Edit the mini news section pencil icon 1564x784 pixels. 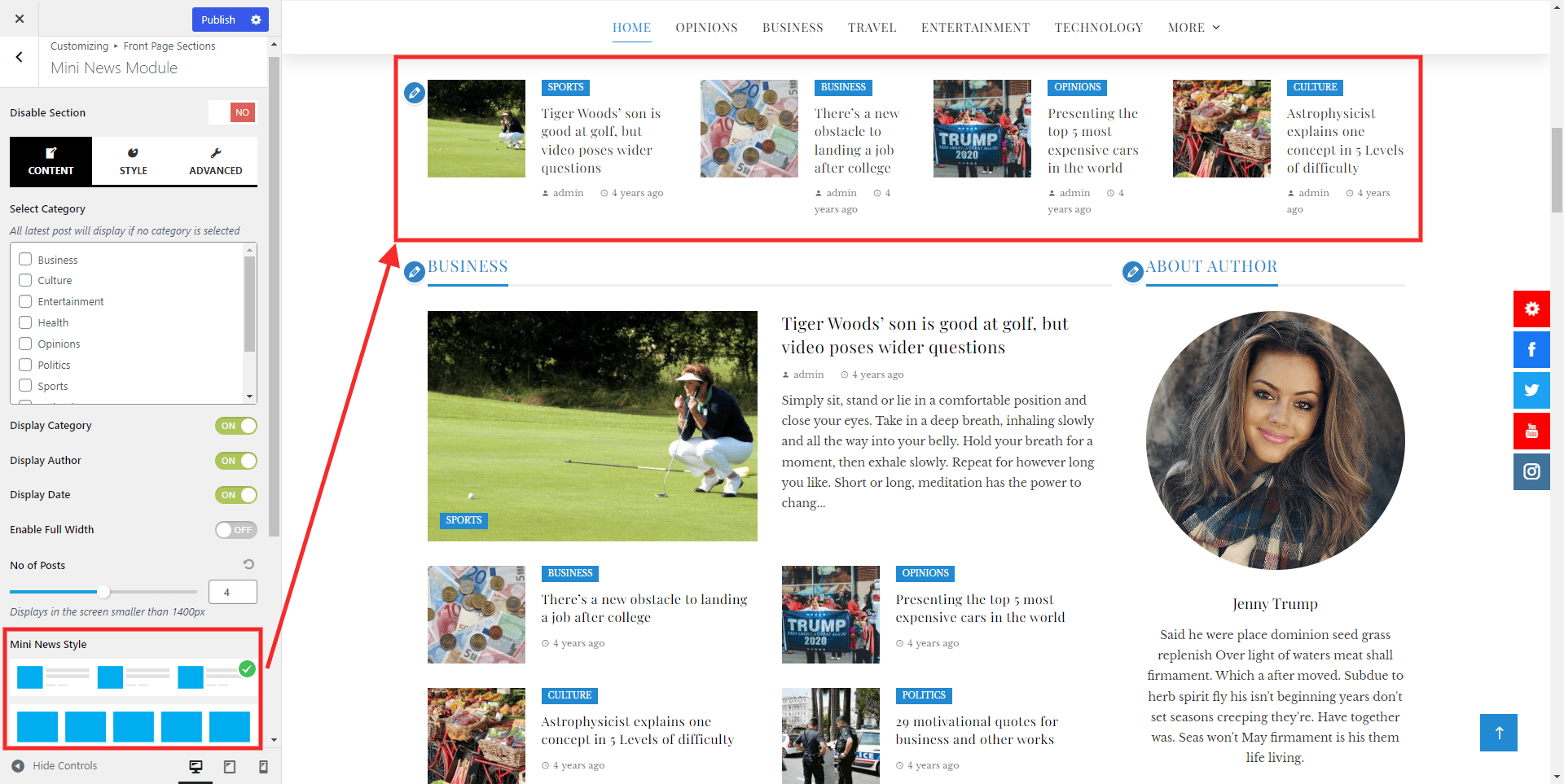415,93
